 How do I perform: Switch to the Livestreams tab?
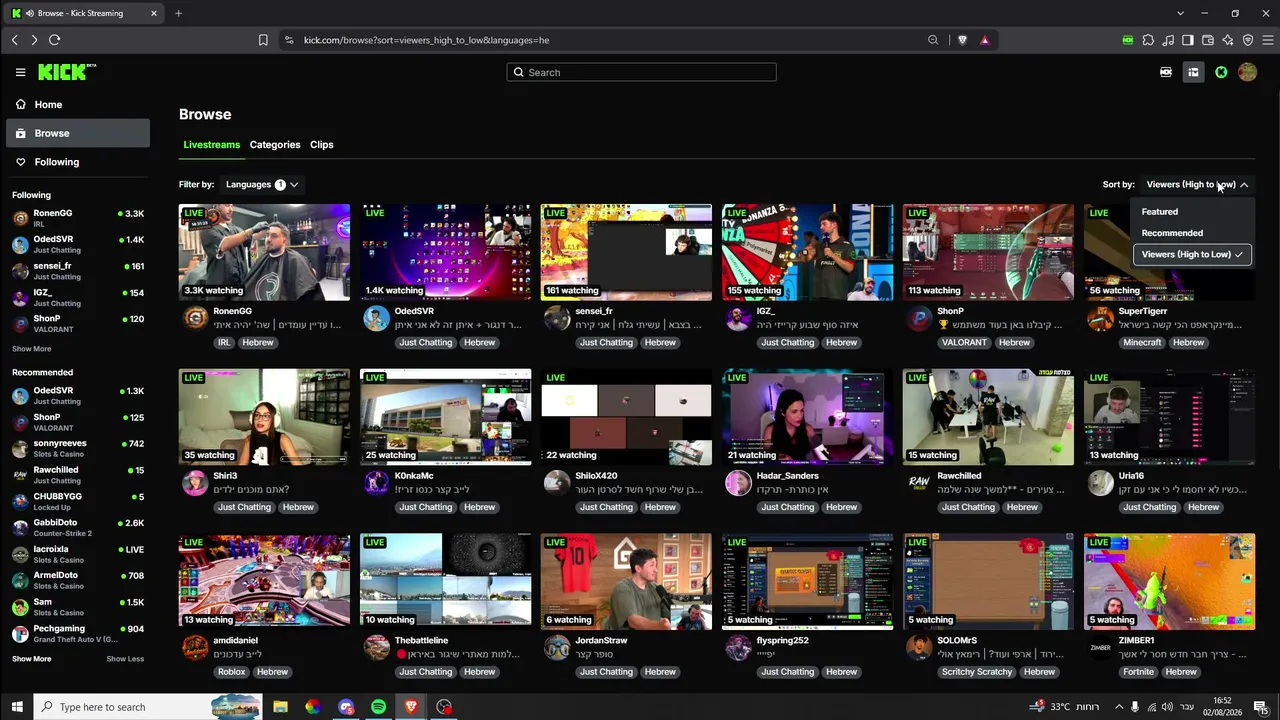pyautogui.click(x=211, y=145)
